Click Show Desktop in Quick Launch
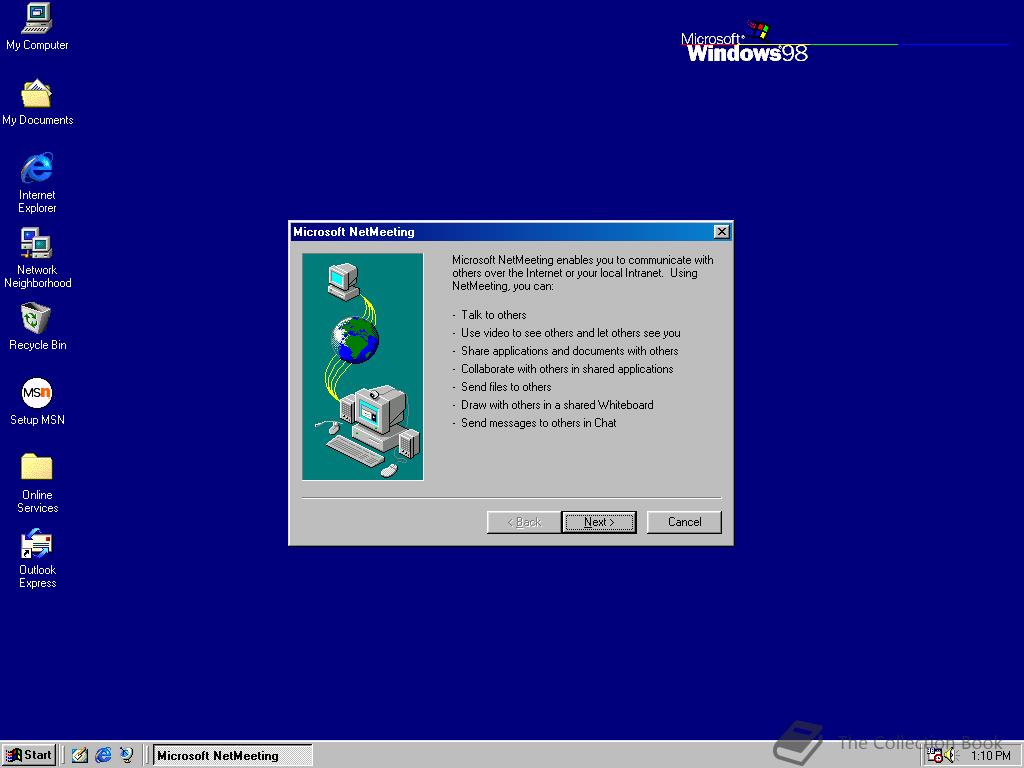 [80, 755]
